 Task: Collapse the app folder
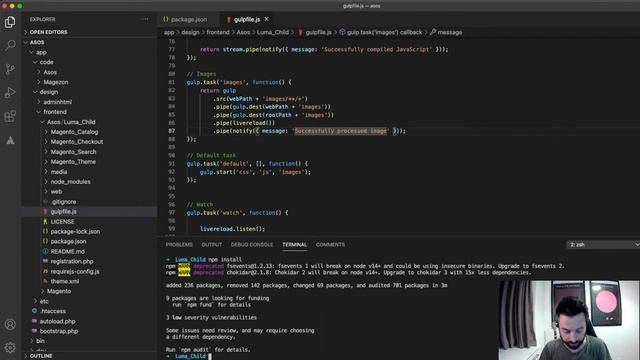point(89,52)
